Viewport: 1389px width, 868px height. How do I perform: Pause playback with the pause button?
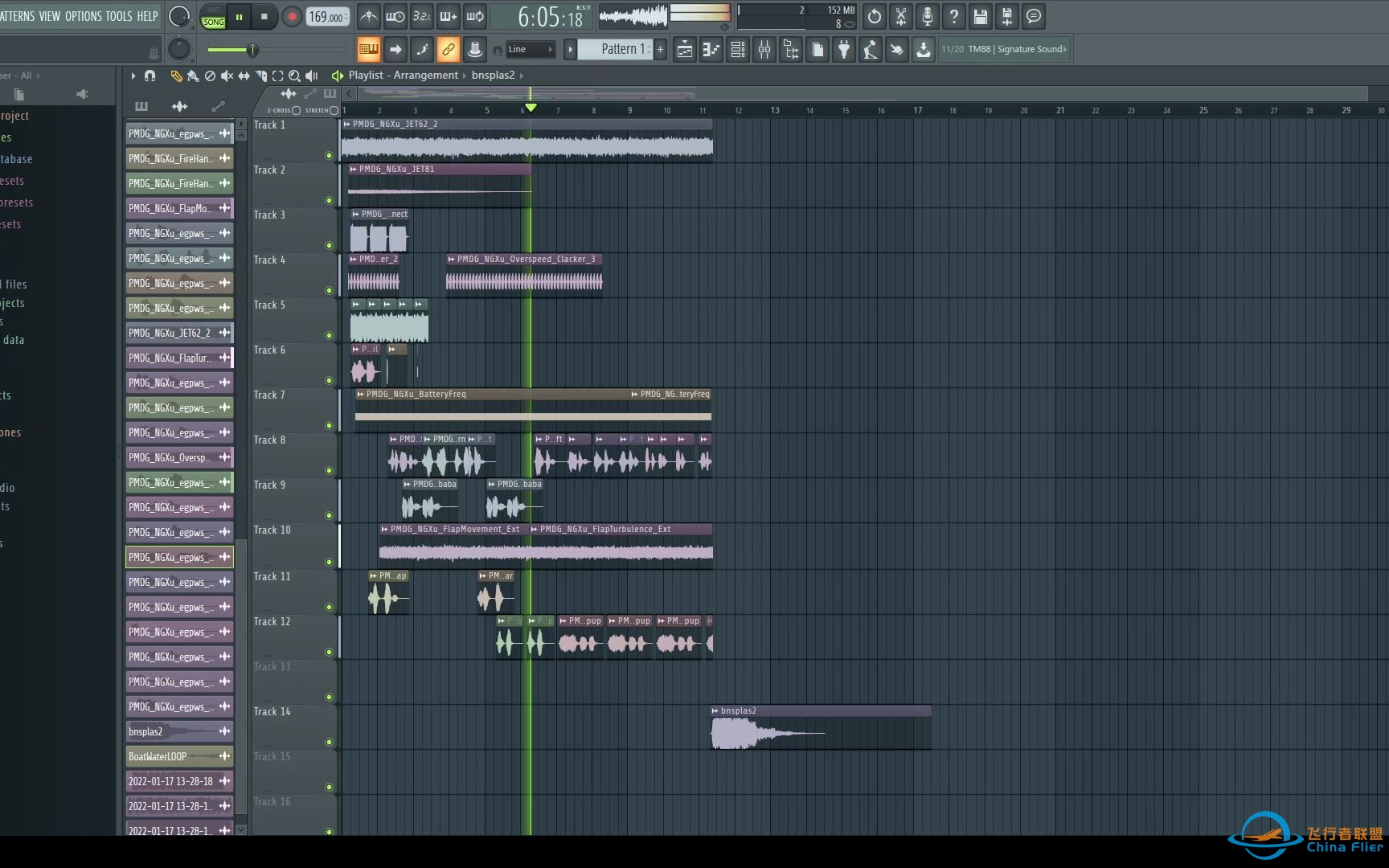click(239, 17)
